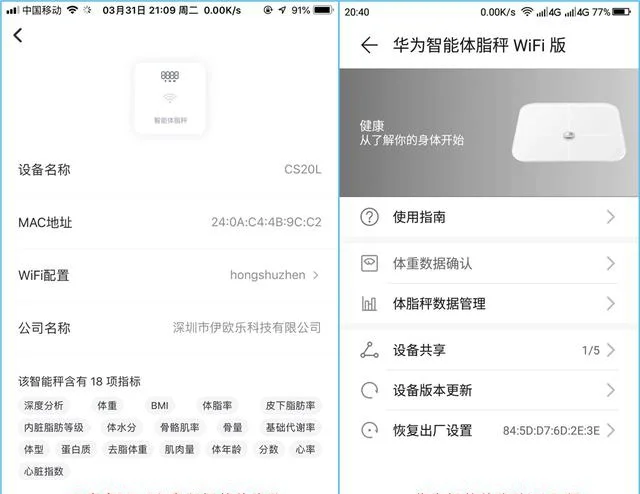Tap the back arrow beside 华为智能体脂秤 WiFi 版

pyautogui.click(x=369, y=45)
